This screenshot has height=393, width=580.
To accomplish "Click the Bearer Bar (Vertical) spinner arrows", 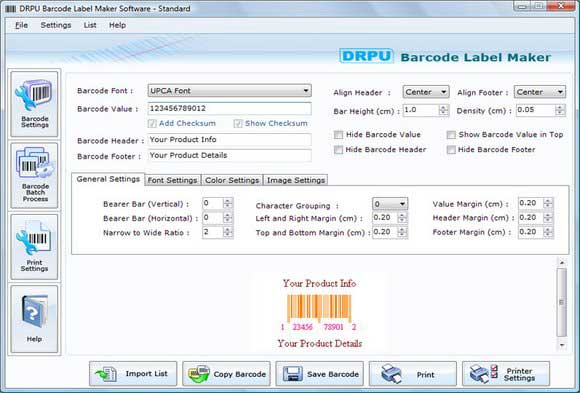I will tap(228, 203).
